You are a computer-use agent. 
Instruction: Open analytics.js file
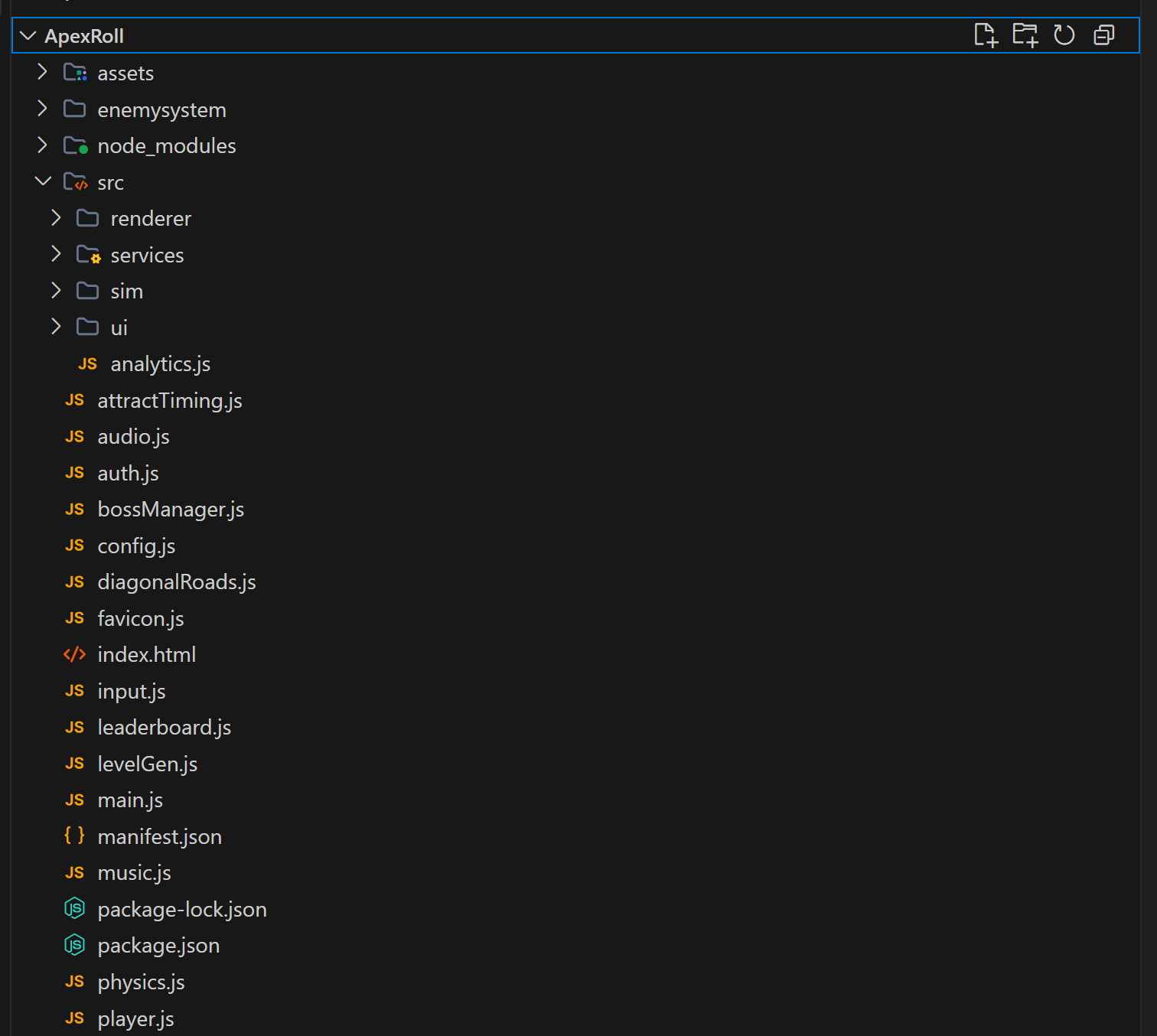(160, 364)
